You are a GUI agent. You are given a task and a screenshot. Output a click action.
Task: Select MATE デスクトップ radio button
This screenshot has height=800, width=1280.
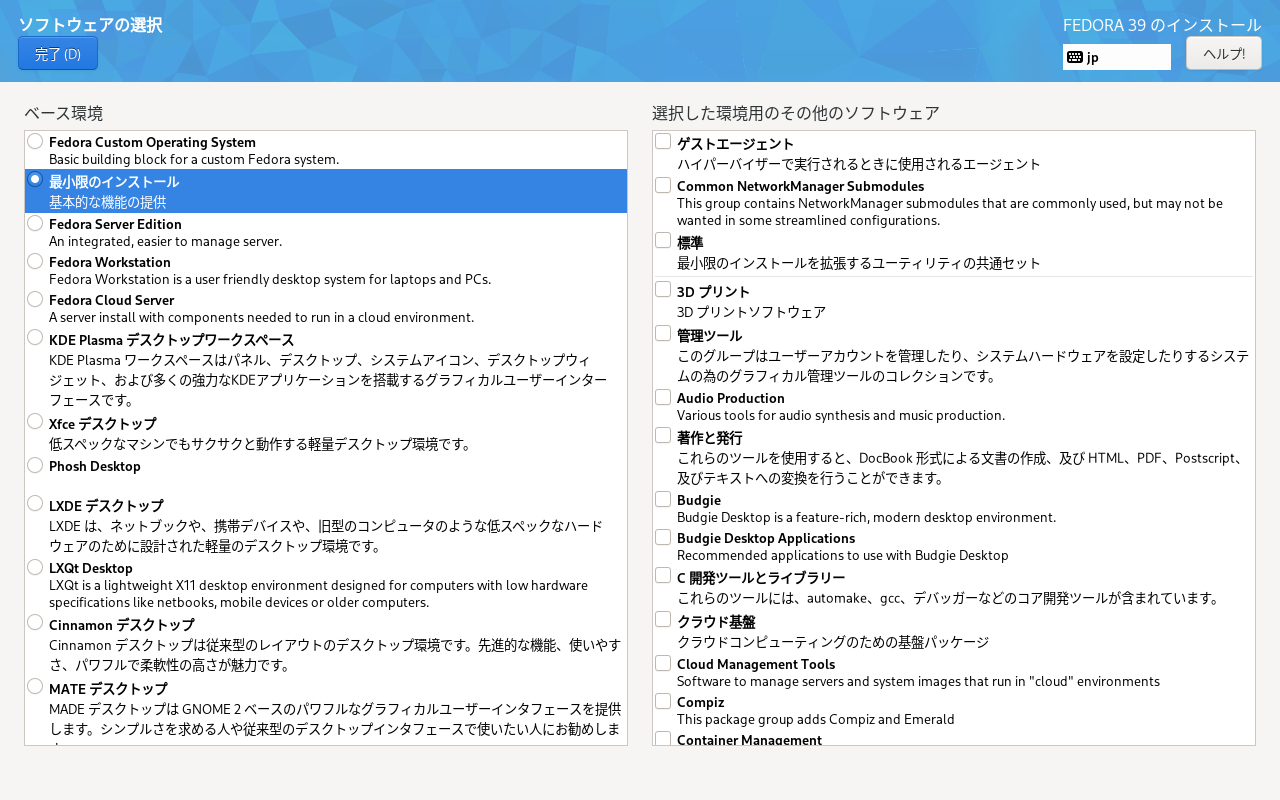point(35,686)
